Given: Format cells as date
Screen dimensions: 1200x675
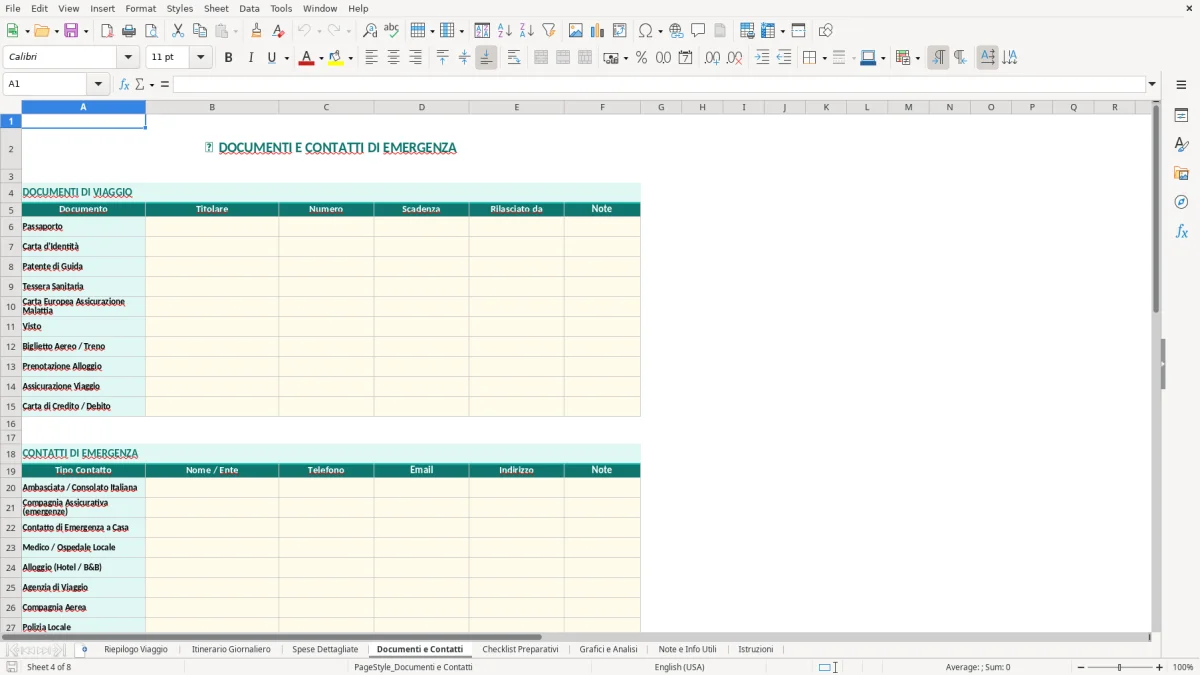Looking at the screenshot, I should (685, 58).
